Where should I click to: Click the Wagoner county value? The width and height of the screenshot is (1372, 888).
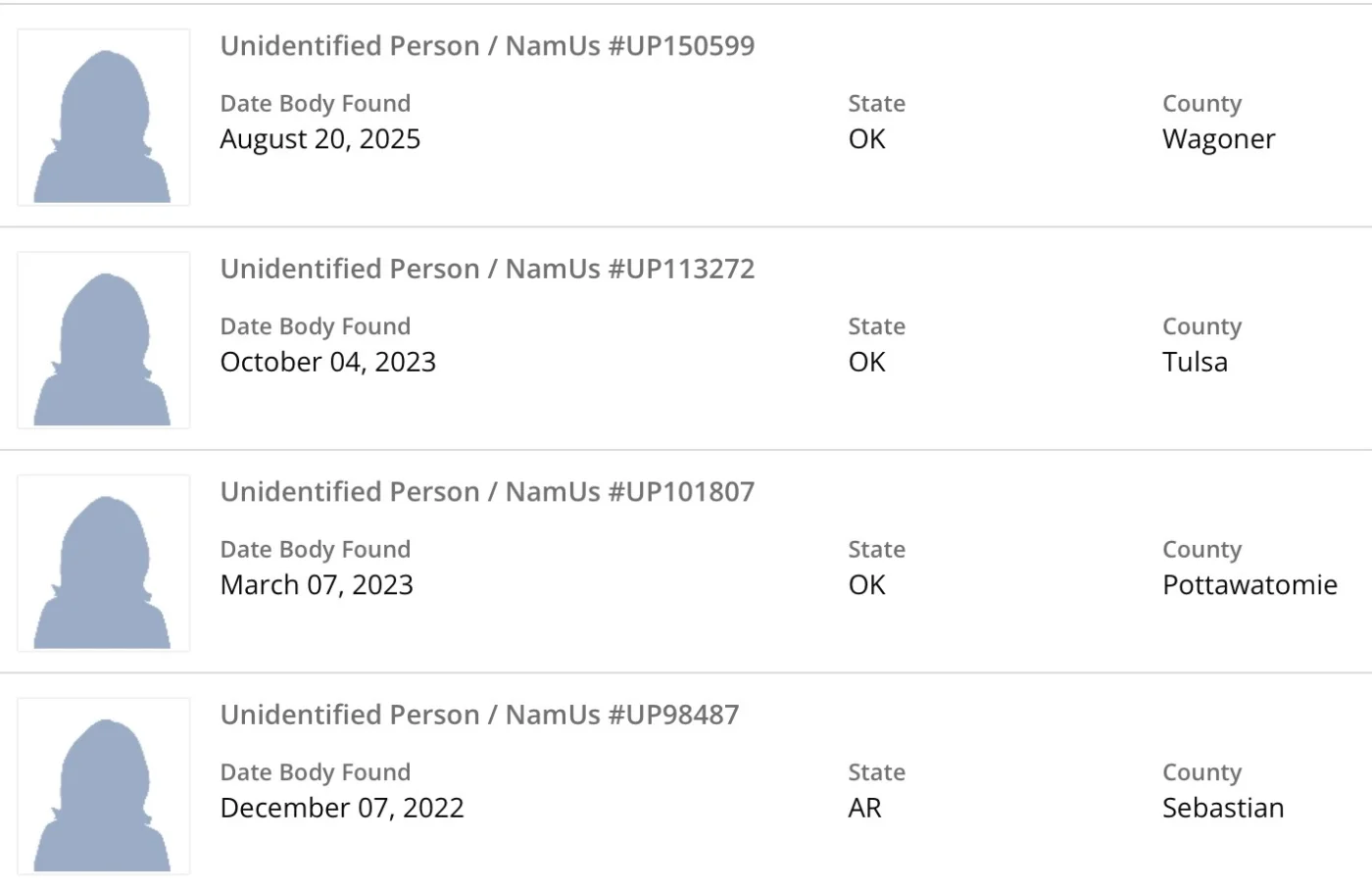coord(1218,139)
